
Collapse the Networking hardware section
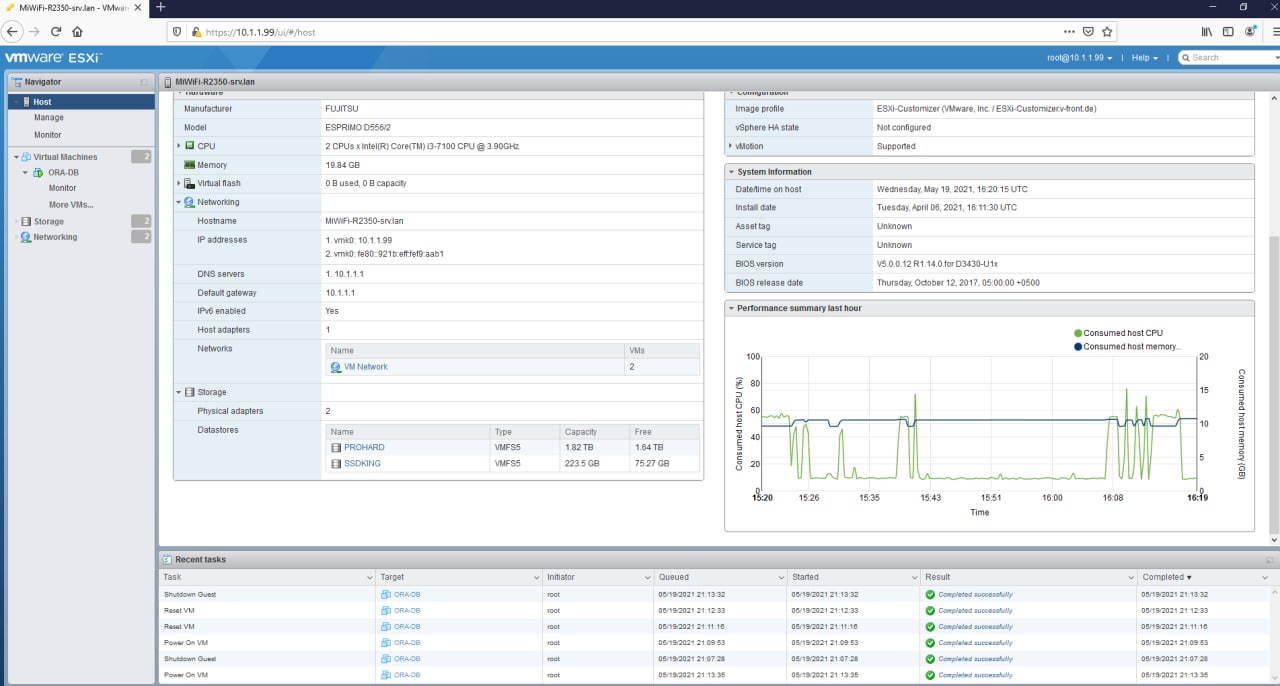[x=179, y=202]
